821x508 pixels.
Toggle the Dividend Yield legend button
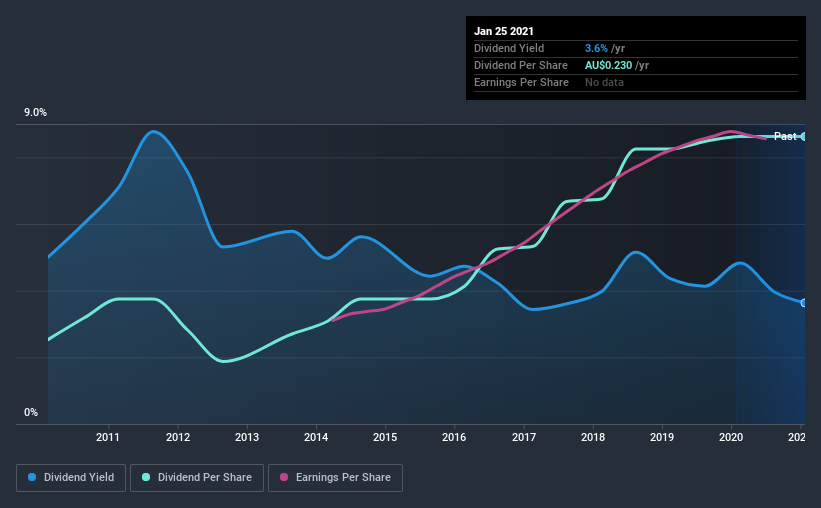coord(71,478)
